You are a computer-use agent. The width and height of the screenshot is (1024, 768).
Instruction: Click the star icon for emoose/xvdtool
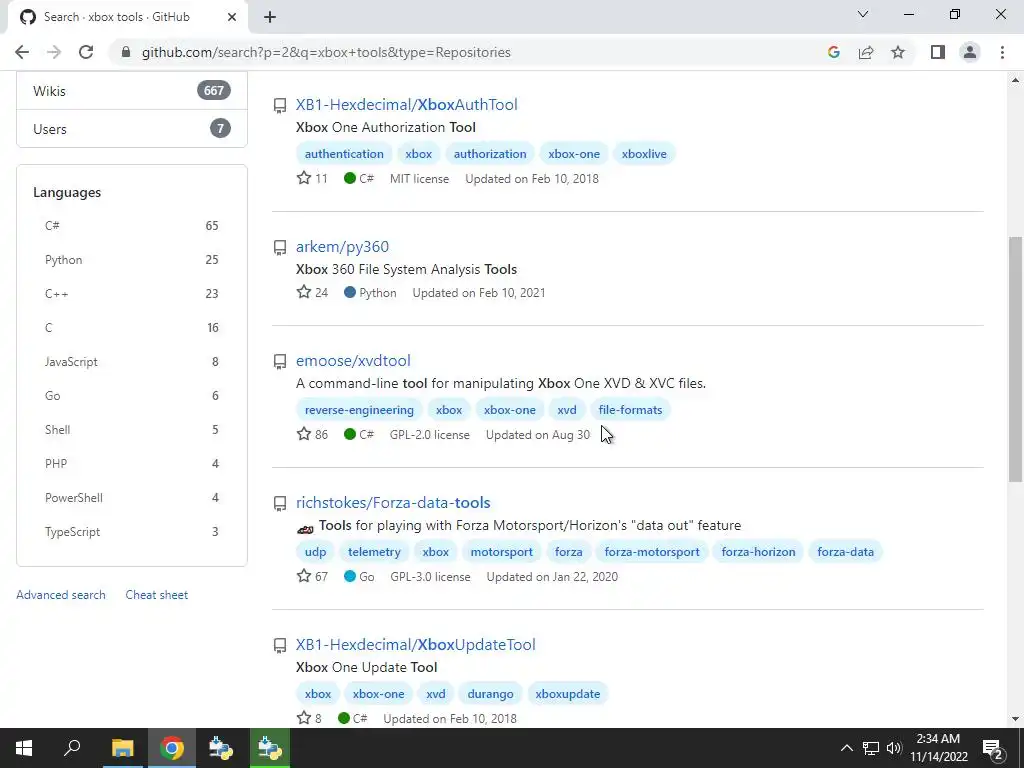(x=304, y=434)
